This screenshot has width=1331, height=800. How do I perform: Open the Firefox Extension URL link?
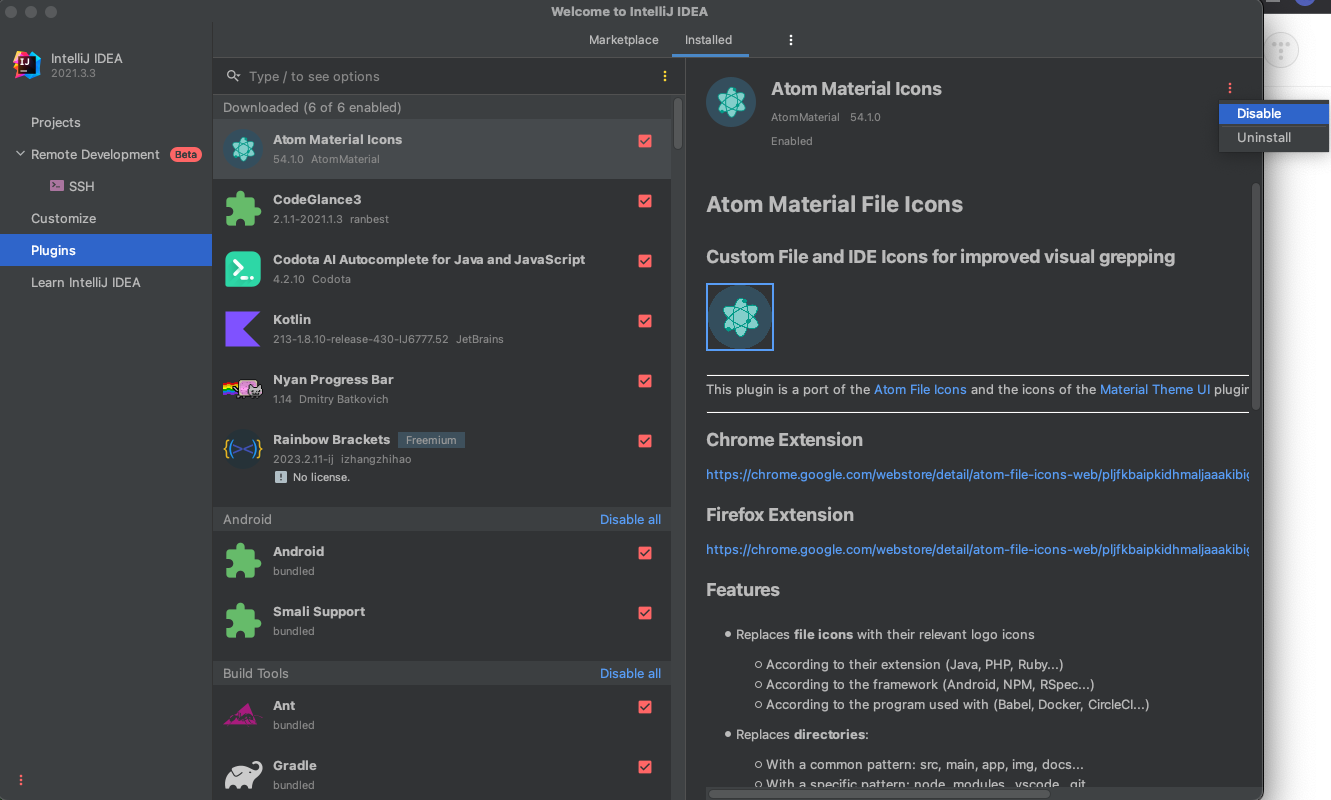point(977,549)
